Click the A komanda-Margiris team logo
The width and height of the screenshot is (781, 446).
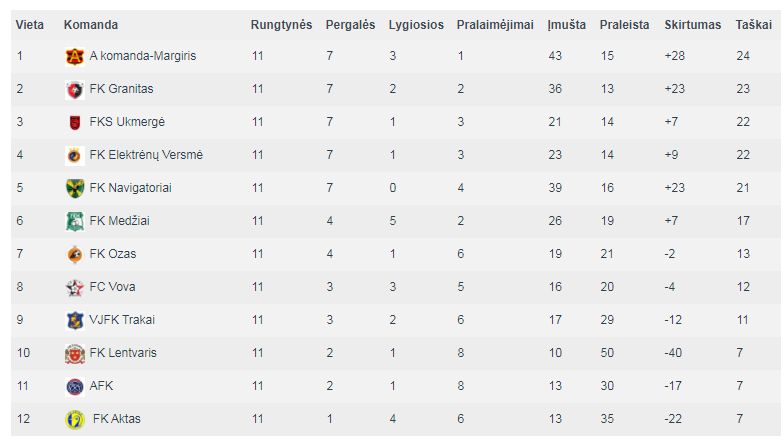(75, 56)
